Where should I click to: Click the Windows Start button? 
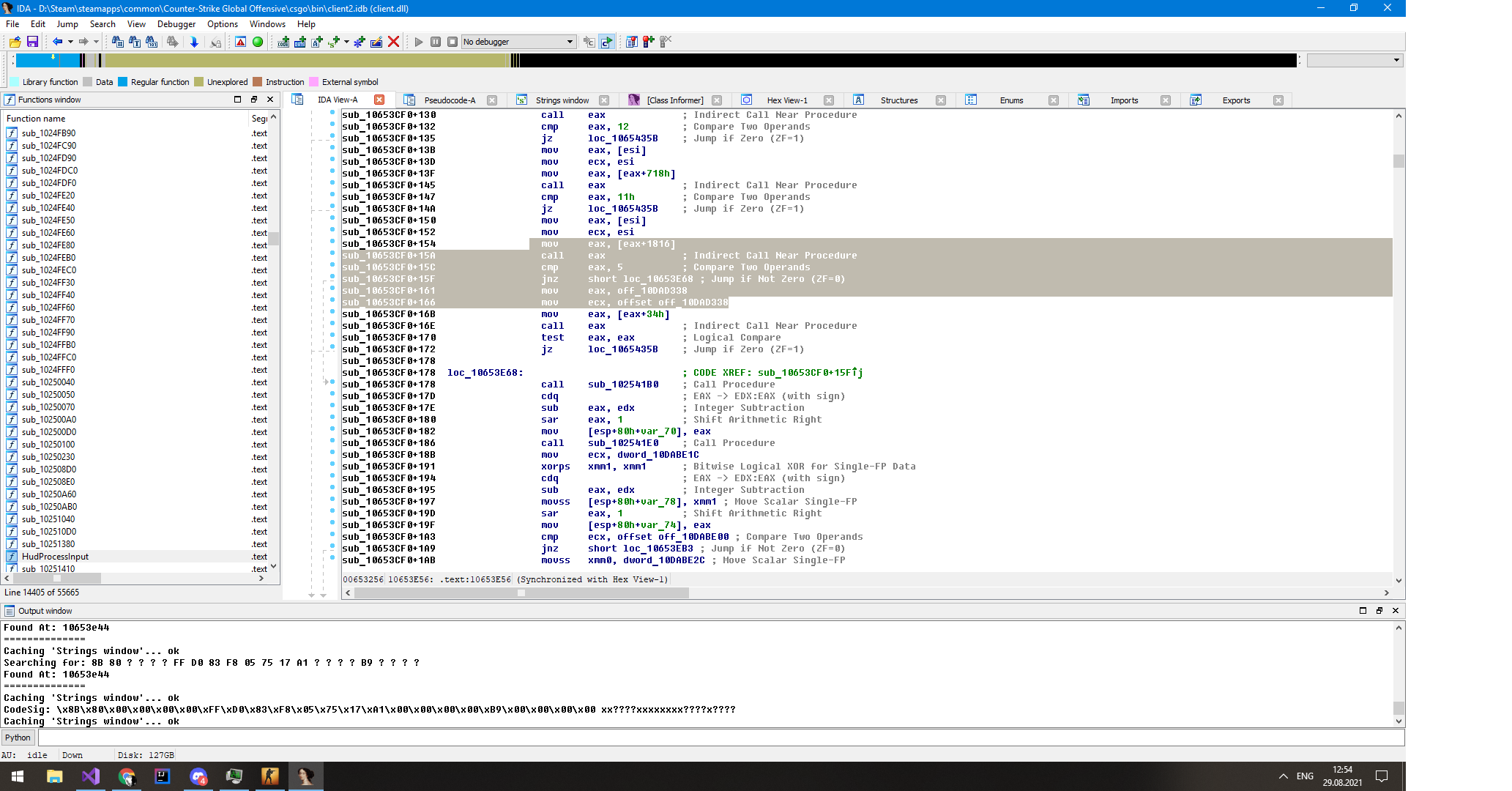click(18, 776)
